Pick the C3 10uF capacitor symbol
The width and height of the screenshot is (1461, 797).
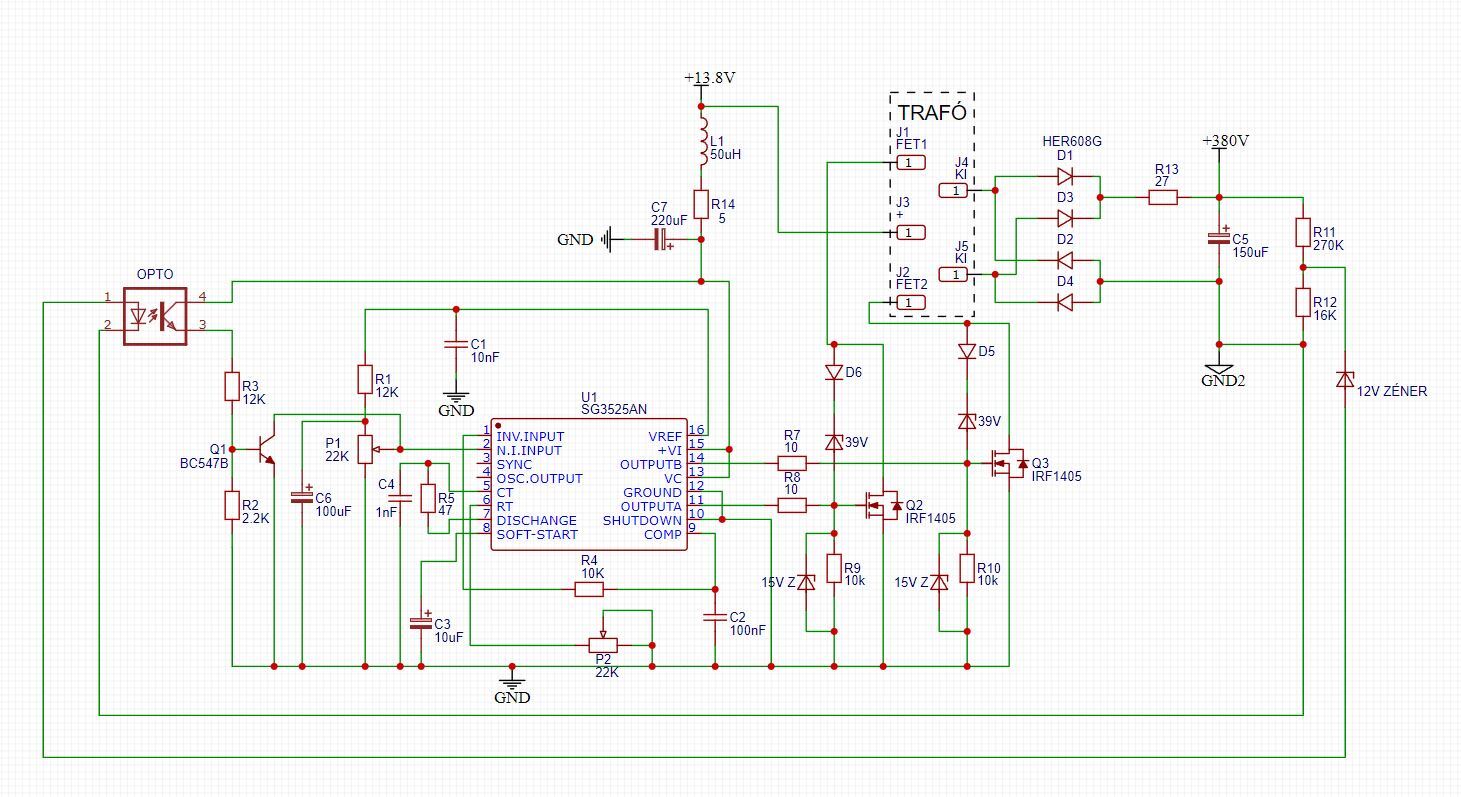click(421, 622)
